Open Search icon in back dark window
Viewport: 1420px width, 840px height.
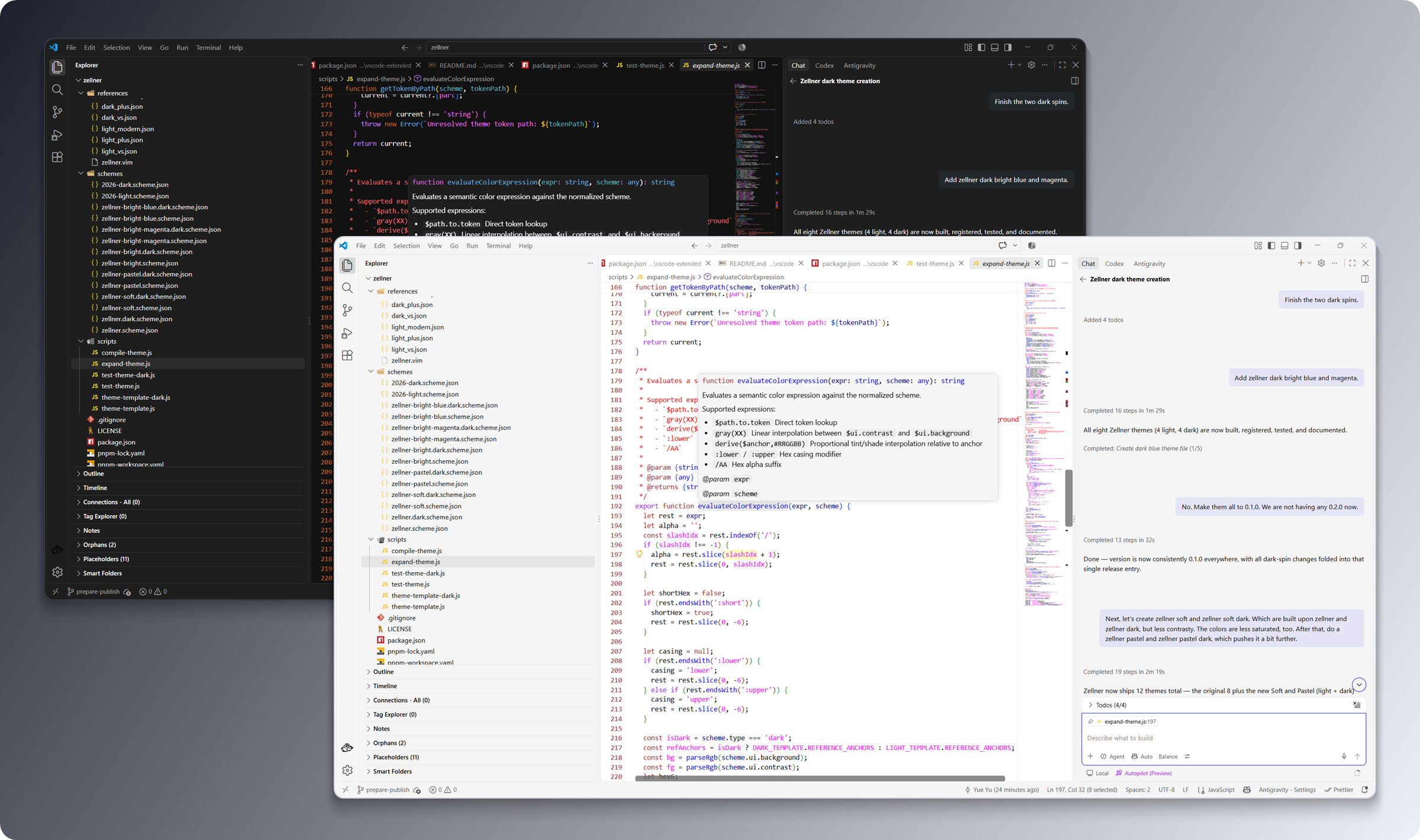pyautogui.click(x=57, y=90)
